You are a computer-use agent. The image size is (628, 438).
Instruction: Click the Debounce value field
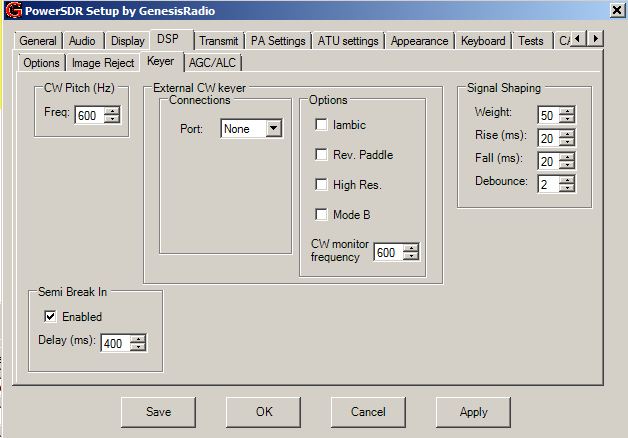[548, 184]
